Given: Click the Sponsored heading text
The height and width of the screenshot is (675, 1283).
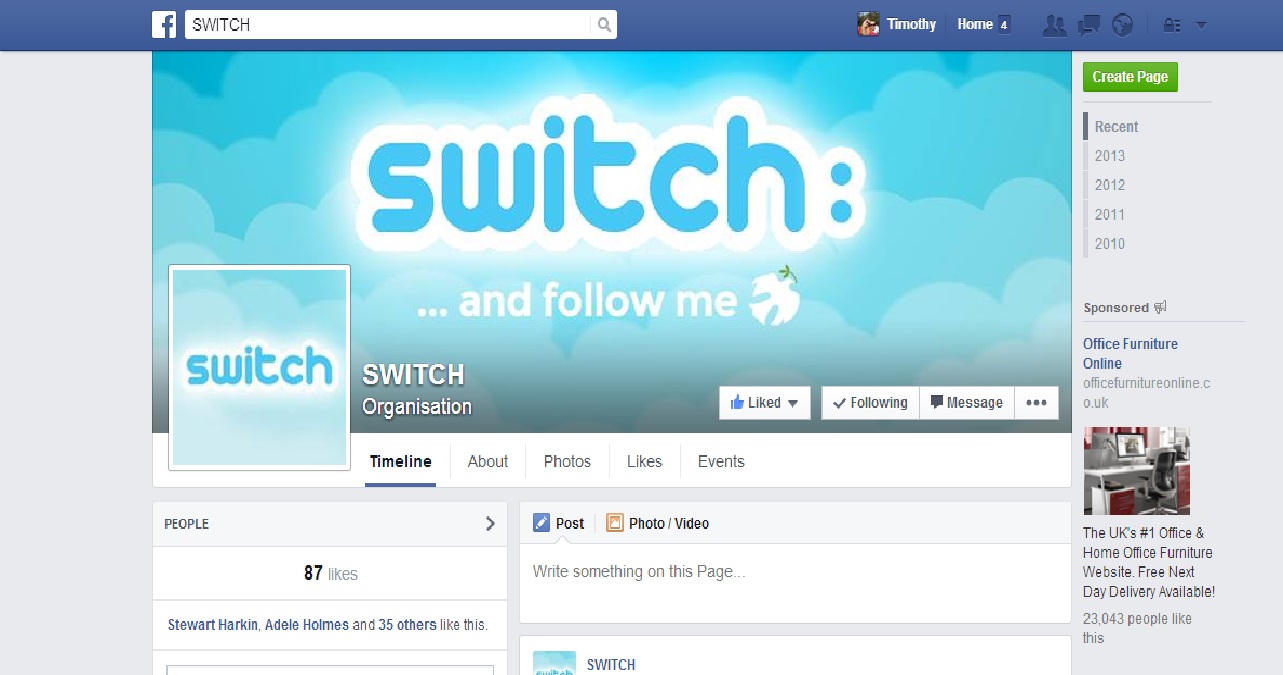Looking at the screenshot, I should tap(1116, 308).
